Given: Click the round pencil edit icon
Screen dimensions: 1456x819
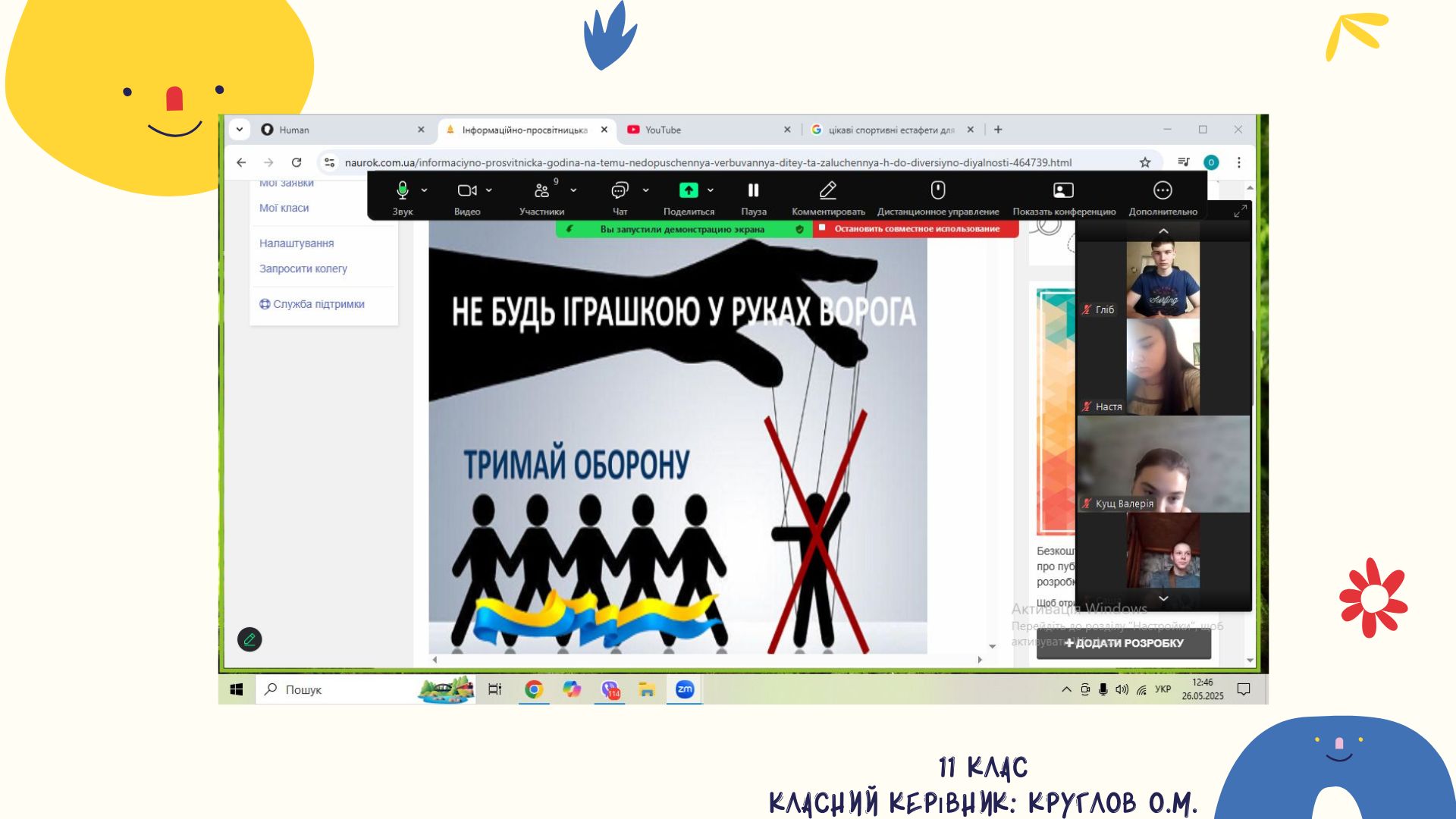Looking at the screenshot, I should pyautogui.click(x=249, y=640).
